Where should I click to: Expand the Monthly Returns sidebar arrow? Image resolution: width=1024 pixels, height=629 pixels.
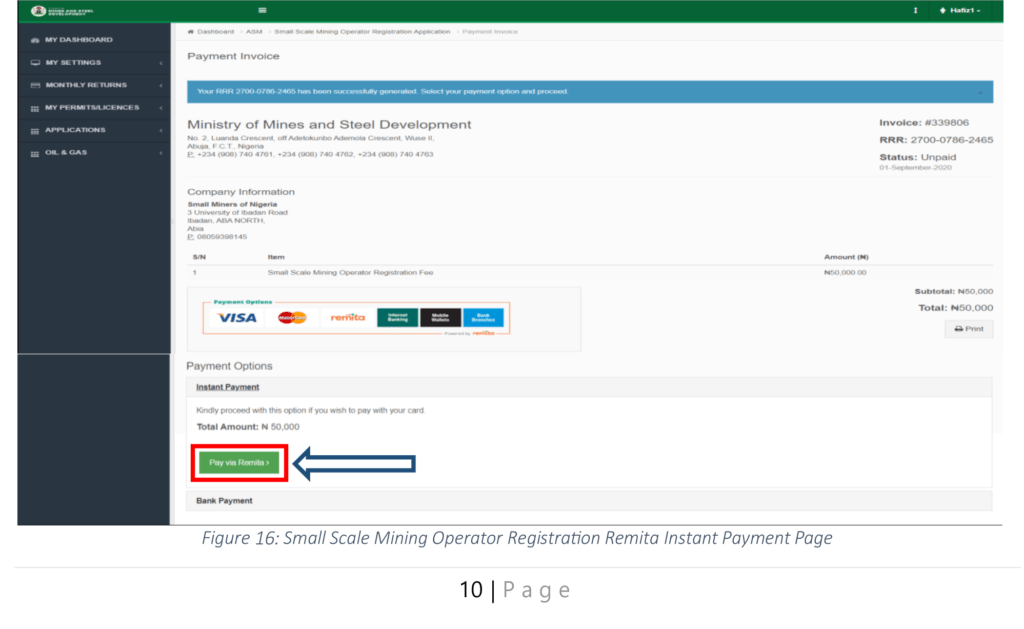tap(161, 86)
